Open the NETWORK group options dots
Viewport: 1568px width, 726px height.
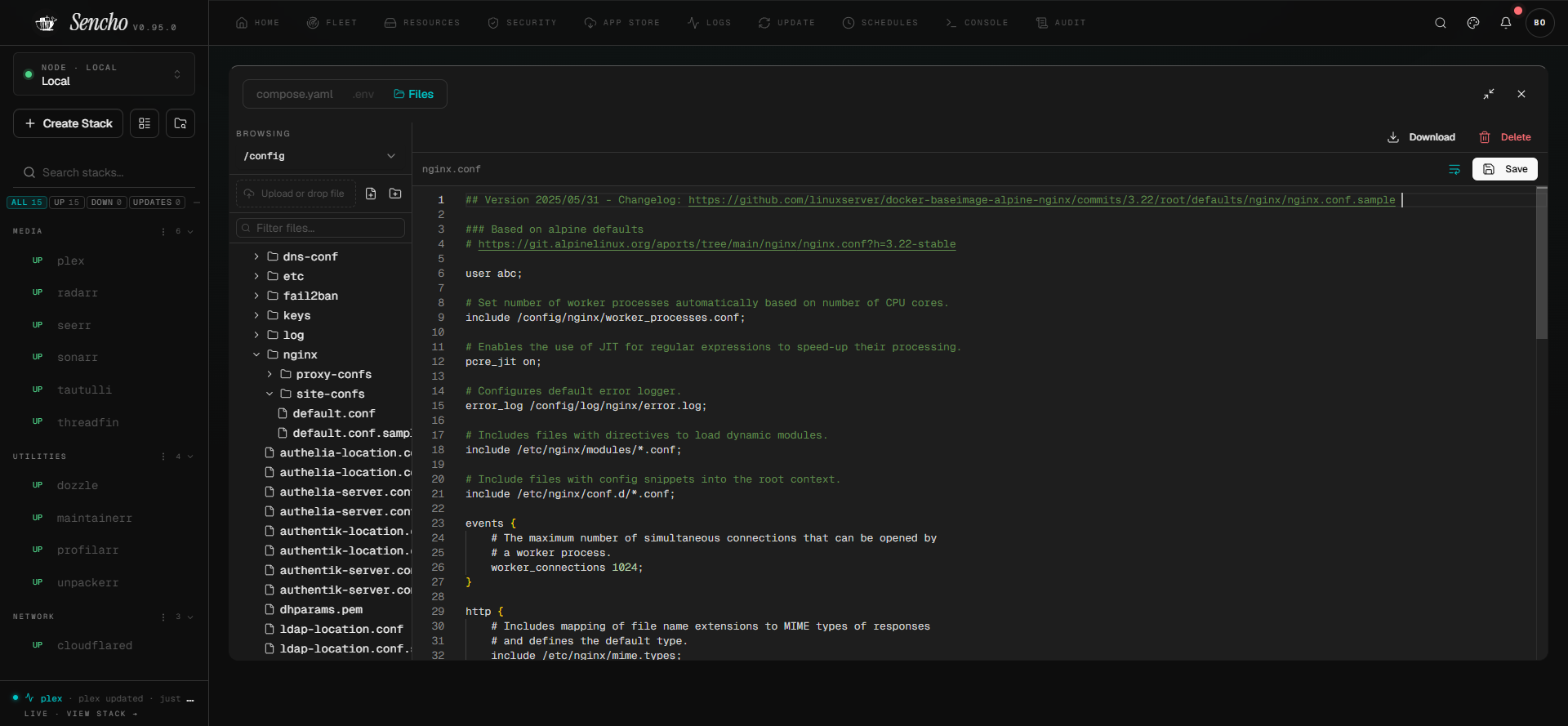click(x=163, y=617)
